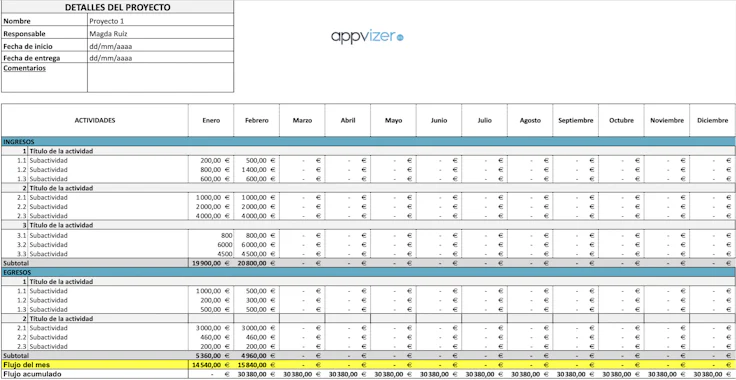The image size is (736, 380).
Task: Select Egresos 2.2 Febrero value 460,00 €
Action: [257, 337]
